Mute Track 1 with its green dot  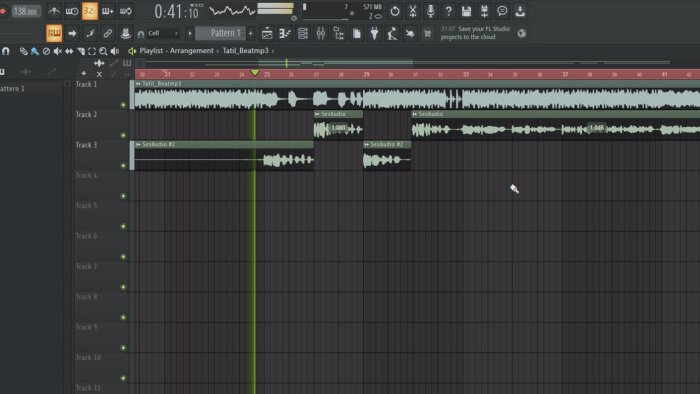pos(123,105)
